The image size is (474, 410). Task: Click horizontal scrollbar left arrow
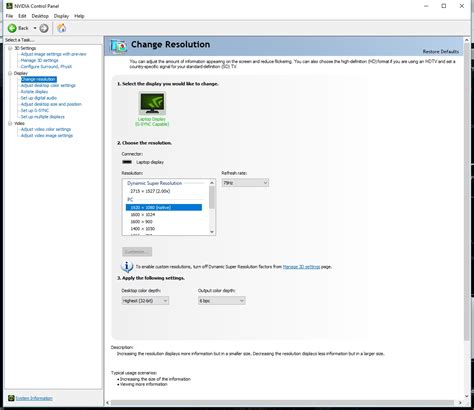[x=108, y=403]
